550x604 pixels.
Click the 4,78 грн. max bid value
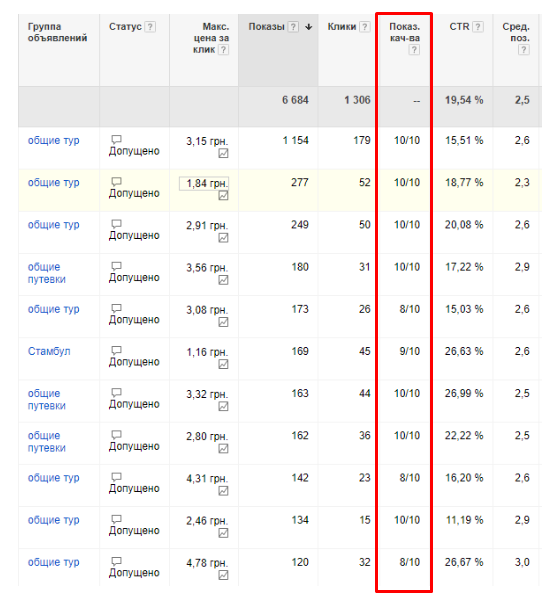pyautogui.click(x=207, y=563)
